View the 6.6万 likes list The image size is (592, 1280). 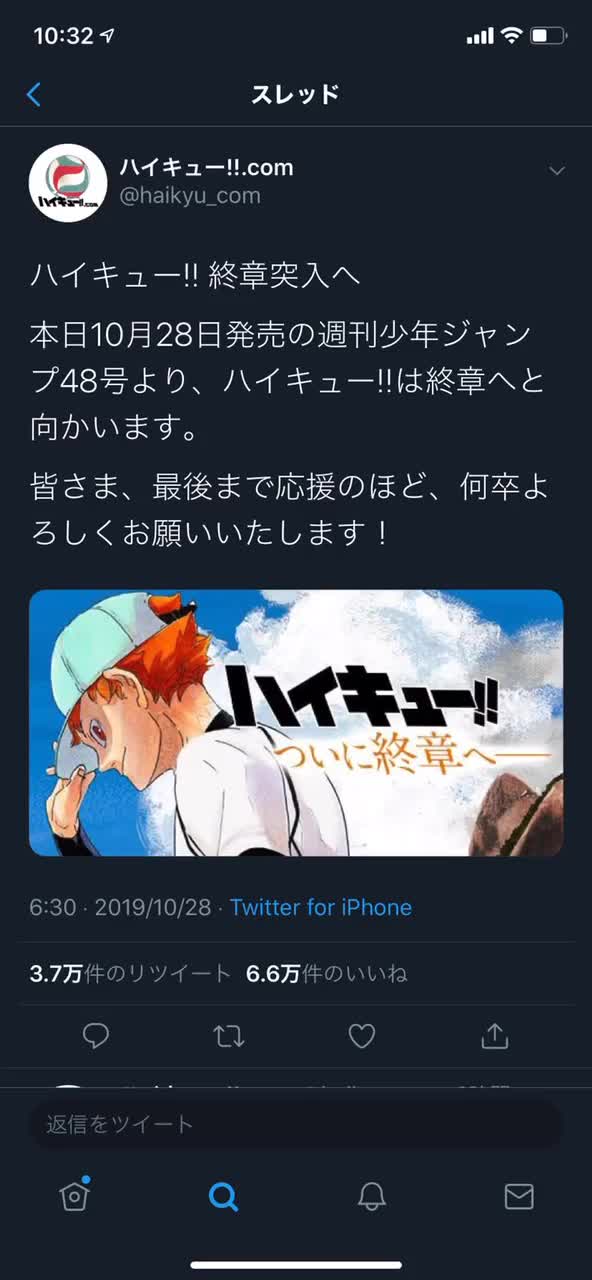coord(327,973)
